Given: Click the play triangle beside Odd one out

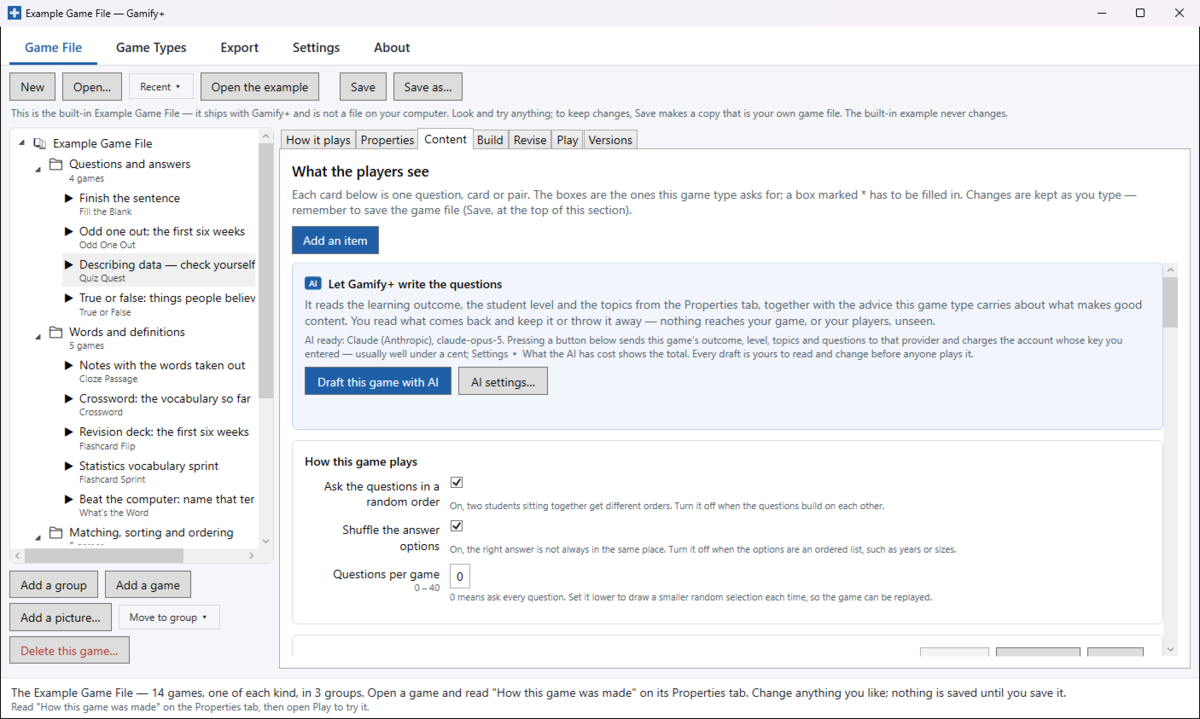Looking at the screenshot, I should pyautogui.click(x=69, y=231).
